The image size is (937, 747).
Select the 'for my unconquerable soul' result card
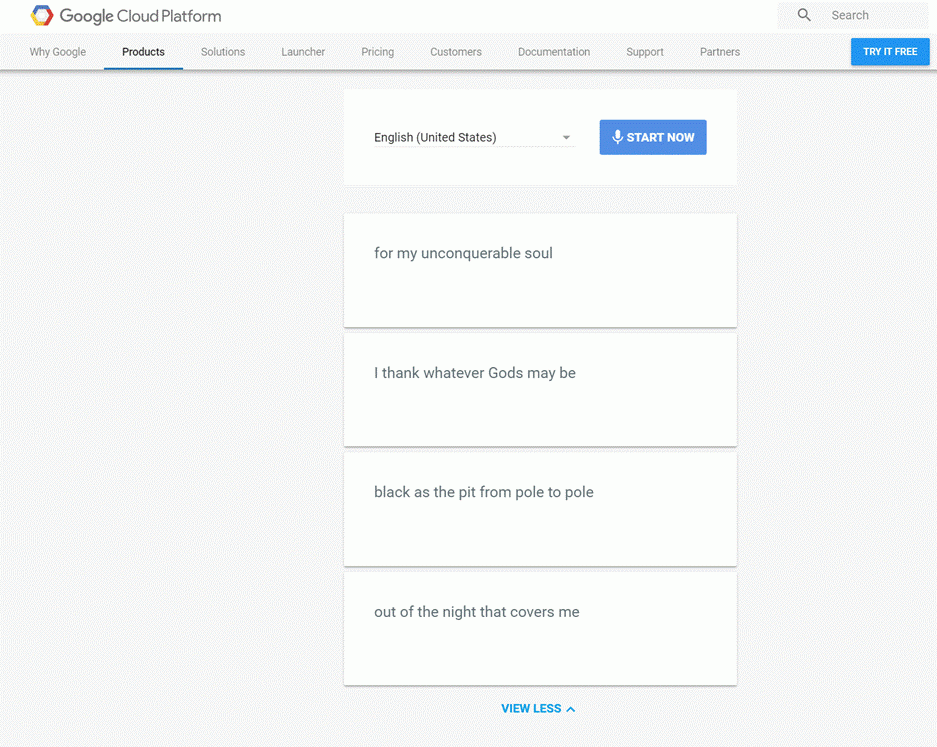point(540,270)
